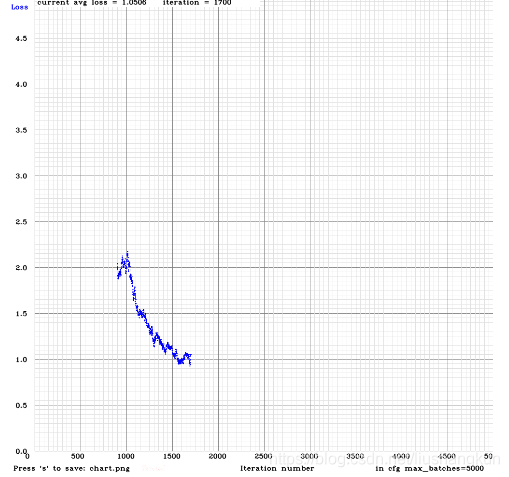Click the current avg loss readout
This screenshot has height=477, width=509.
[92, 3]
